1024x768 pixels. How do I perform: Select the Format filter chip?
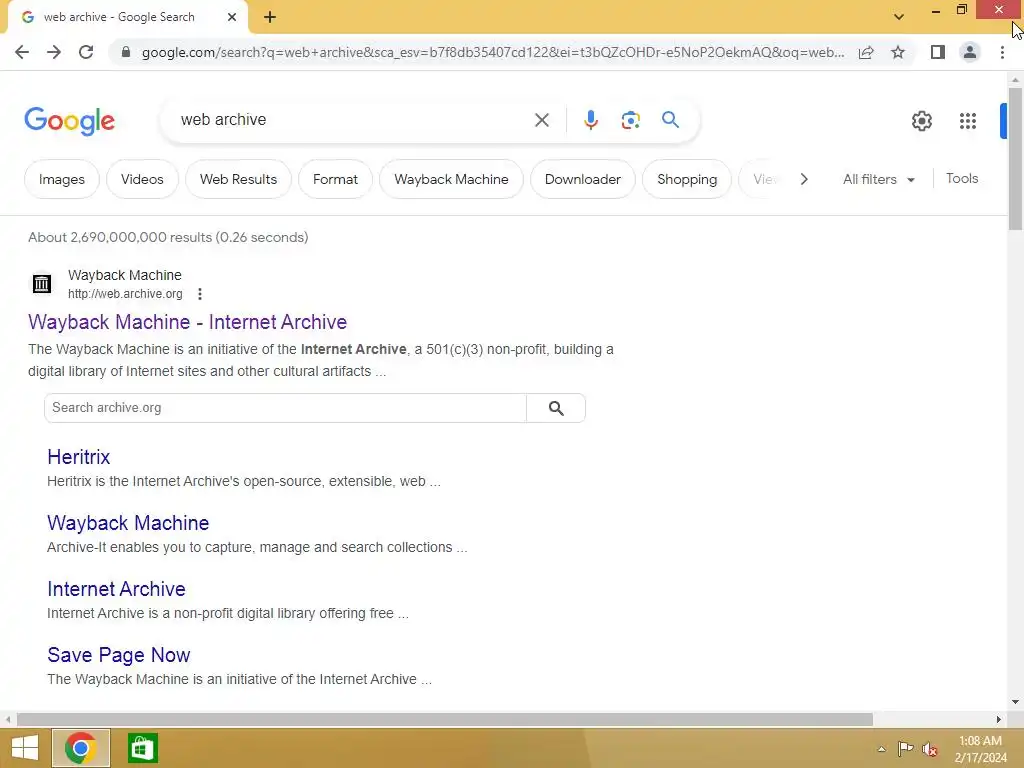click(x=335, y=179)
